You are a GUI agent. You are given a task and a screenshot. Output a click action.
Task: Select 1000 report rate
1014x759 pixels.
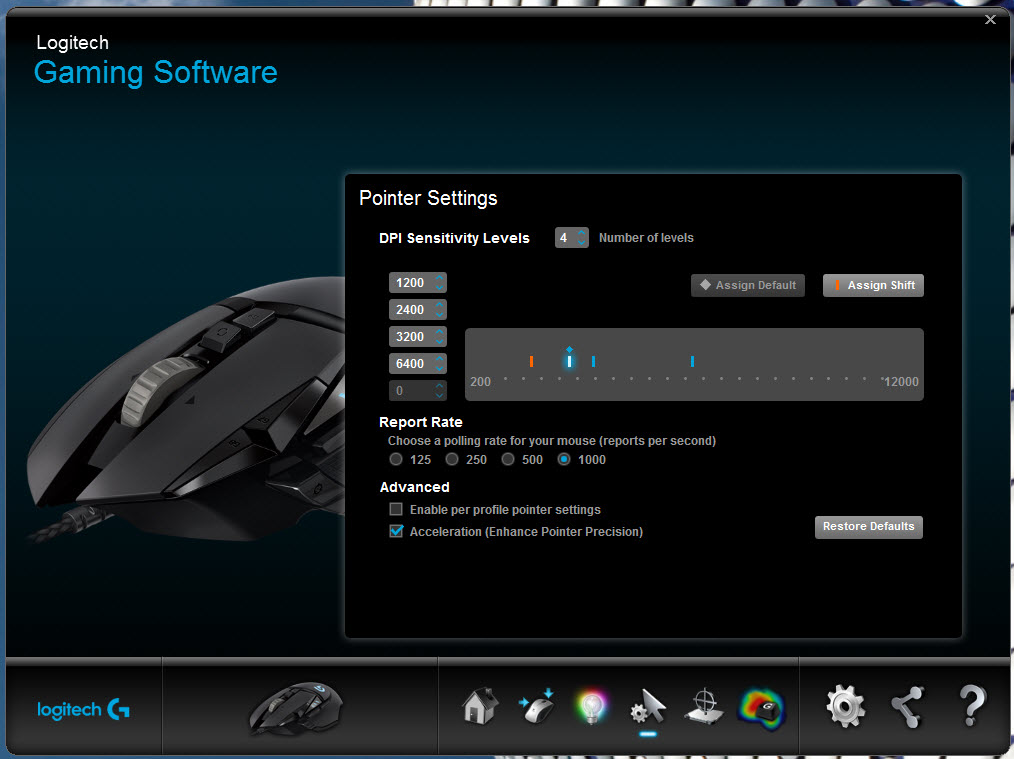click(x=564, y=460)
